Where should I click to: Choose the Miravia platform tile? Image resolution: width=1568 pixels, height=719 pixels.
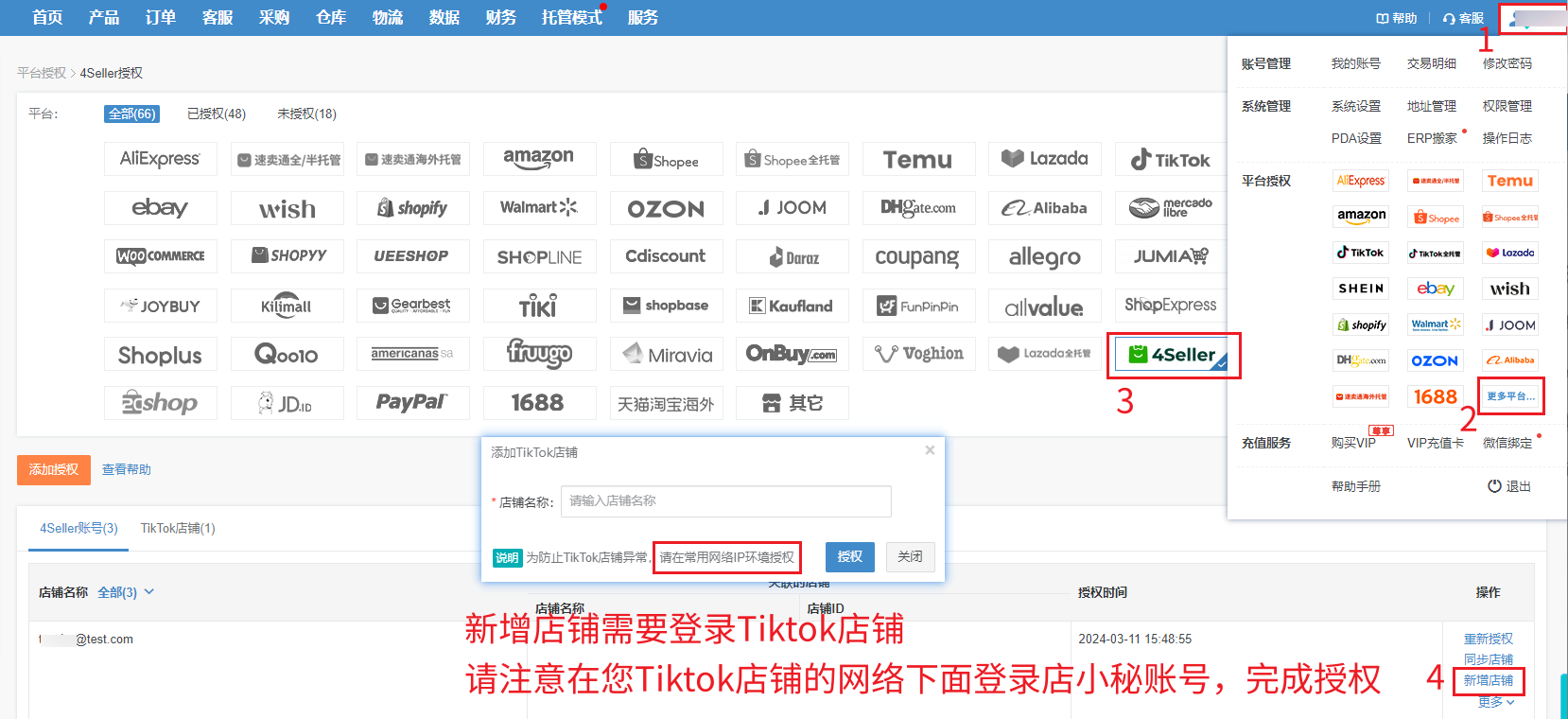click(666, 354)
